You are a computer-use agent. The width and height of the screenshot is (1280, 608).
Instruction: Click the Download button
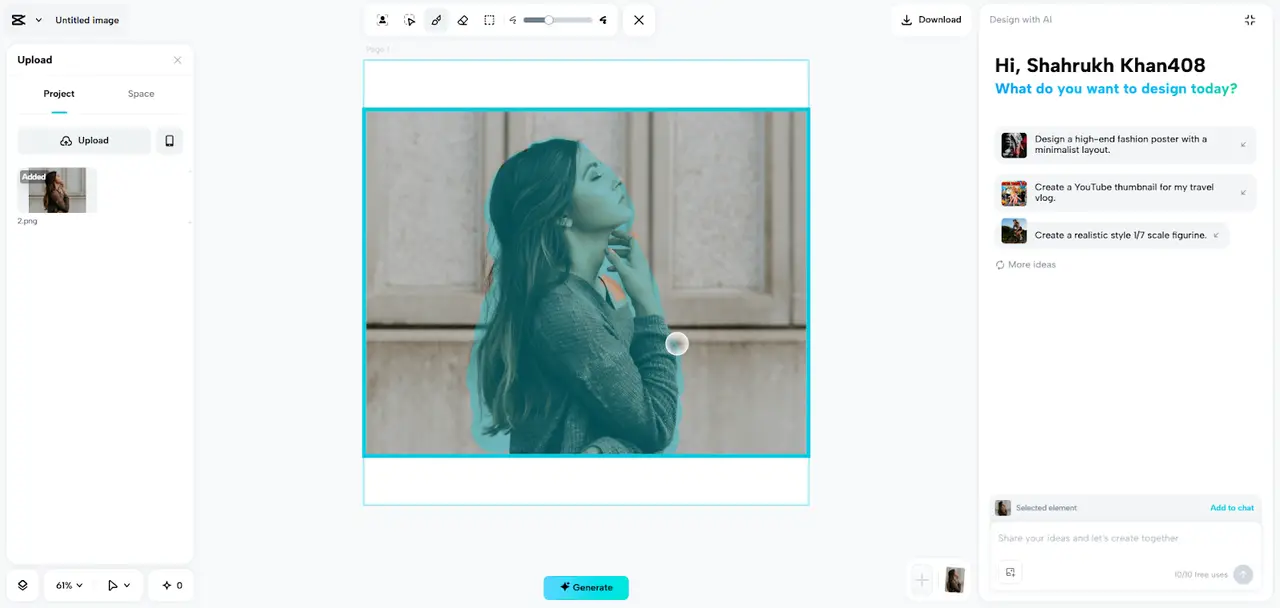[x=931, y=20]
